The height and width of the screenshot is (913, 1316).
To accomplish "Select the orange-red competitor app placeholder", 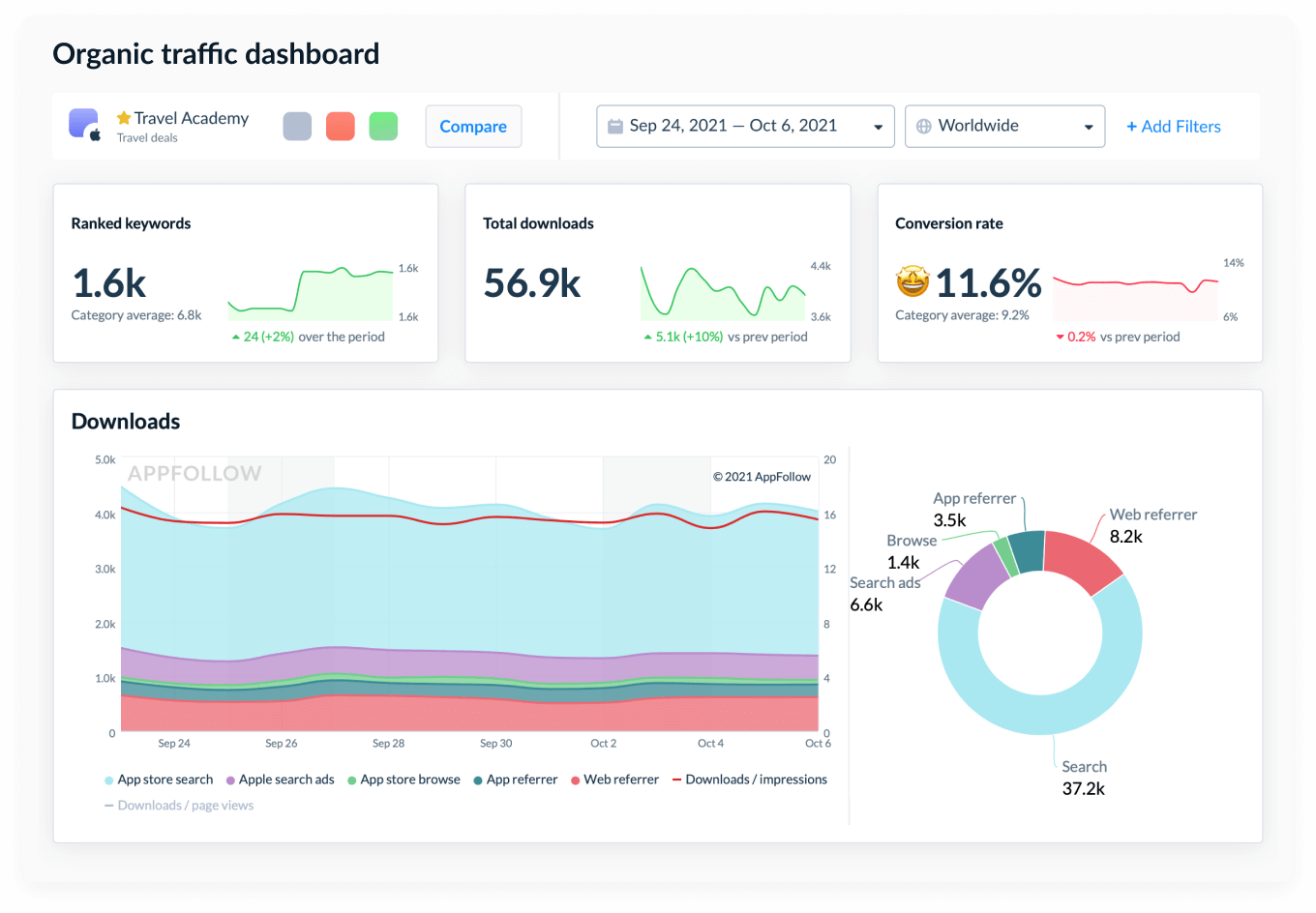I will point(341,126).
